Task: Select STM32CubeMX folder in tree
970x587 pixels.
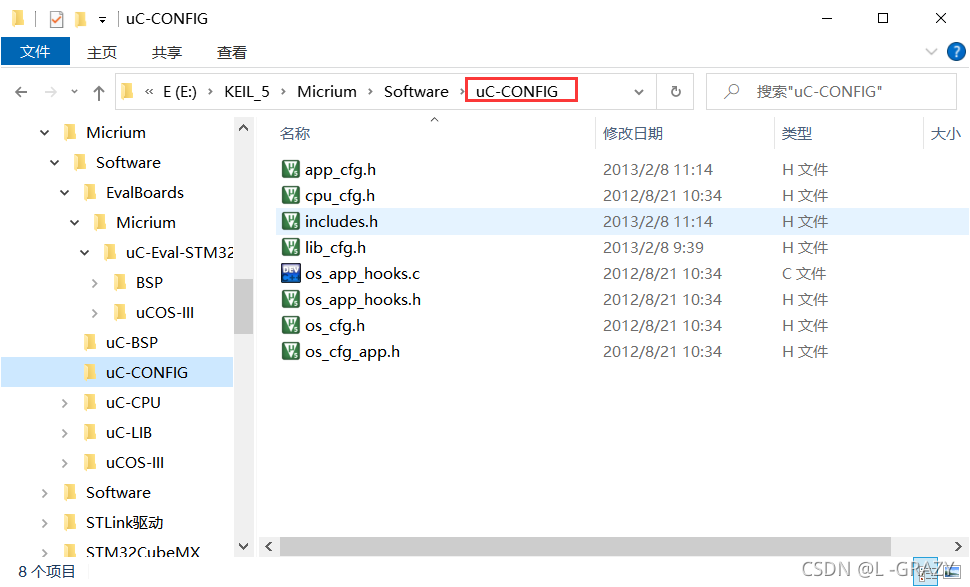Action: click(143, 551)
